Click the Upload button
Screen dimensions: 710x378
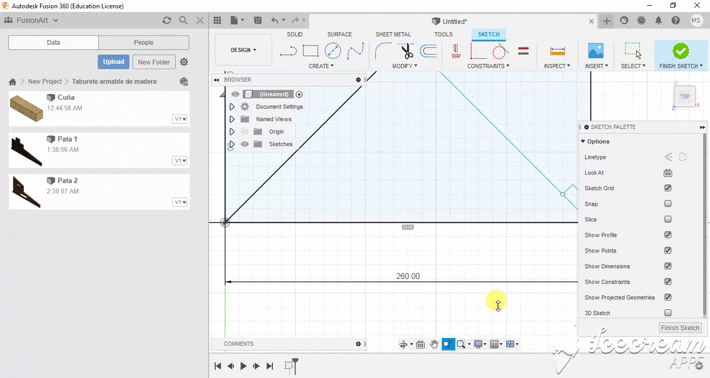(x=113, y=62)
